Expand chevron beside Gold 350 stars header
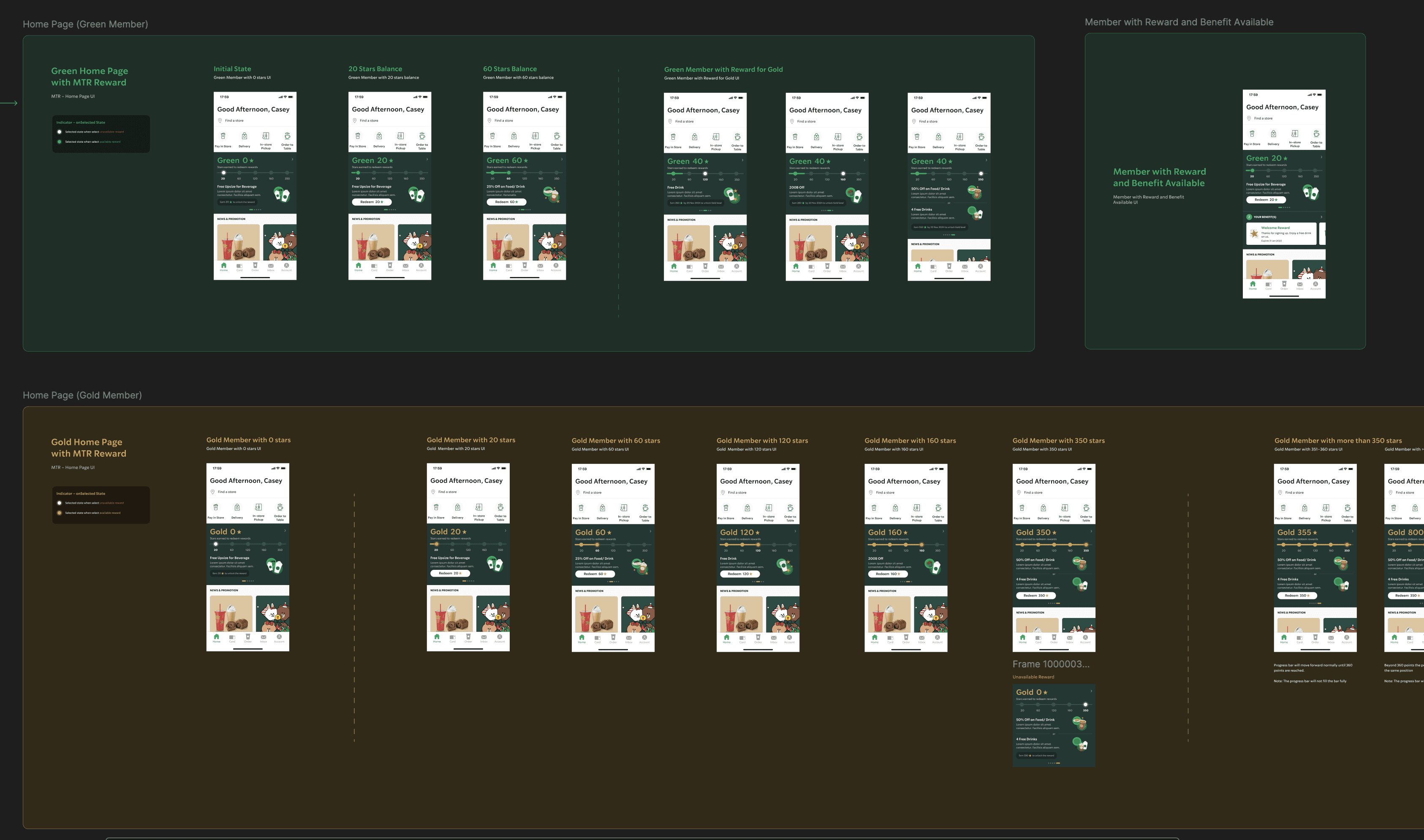 (x=1091, y=531)
